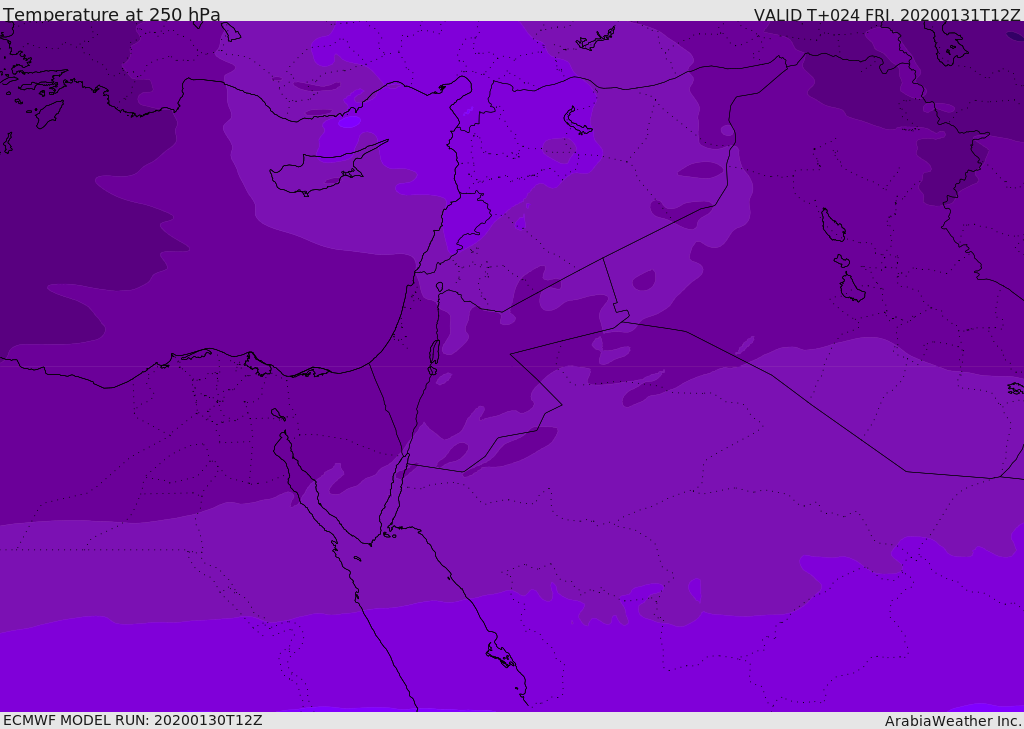This screenshot has height=729, width=1024.
Task: Click the 'ECMWF MODEL RUN: 20200130T12Z' footer text
Action: 133,720
